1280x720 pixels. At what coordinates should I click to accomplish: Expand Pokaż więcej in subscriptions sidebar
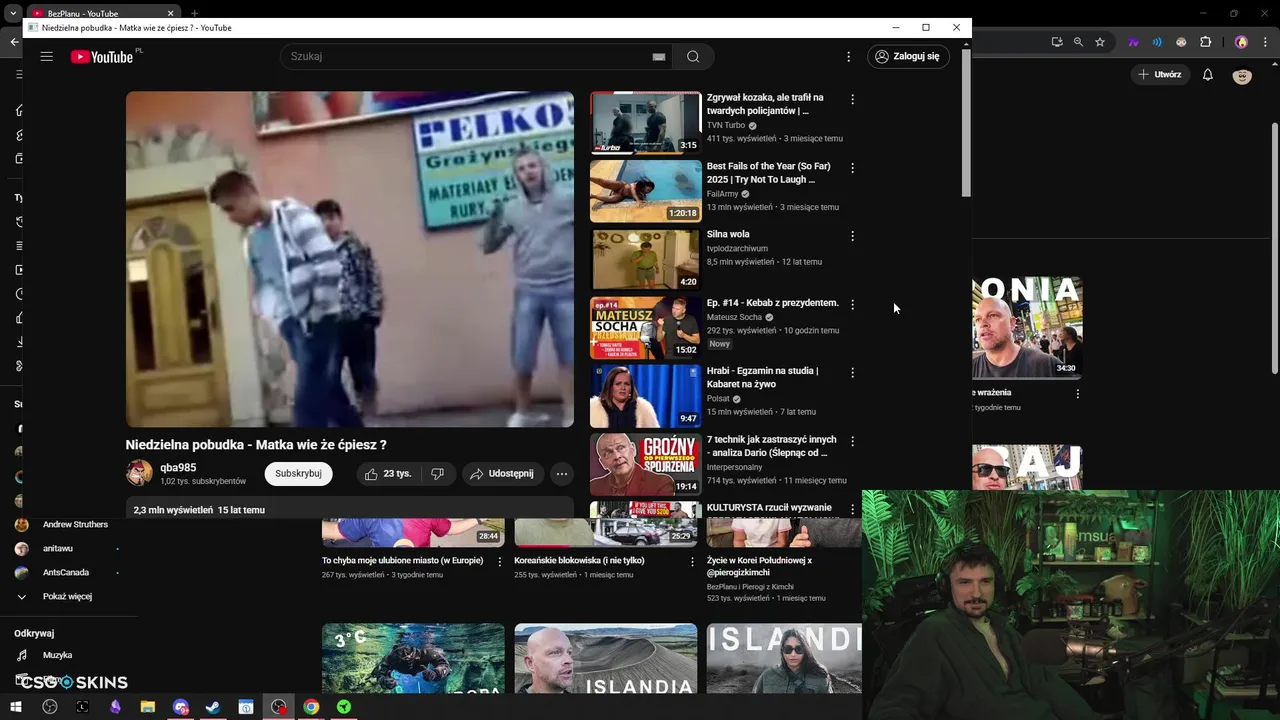pos(67,597)
